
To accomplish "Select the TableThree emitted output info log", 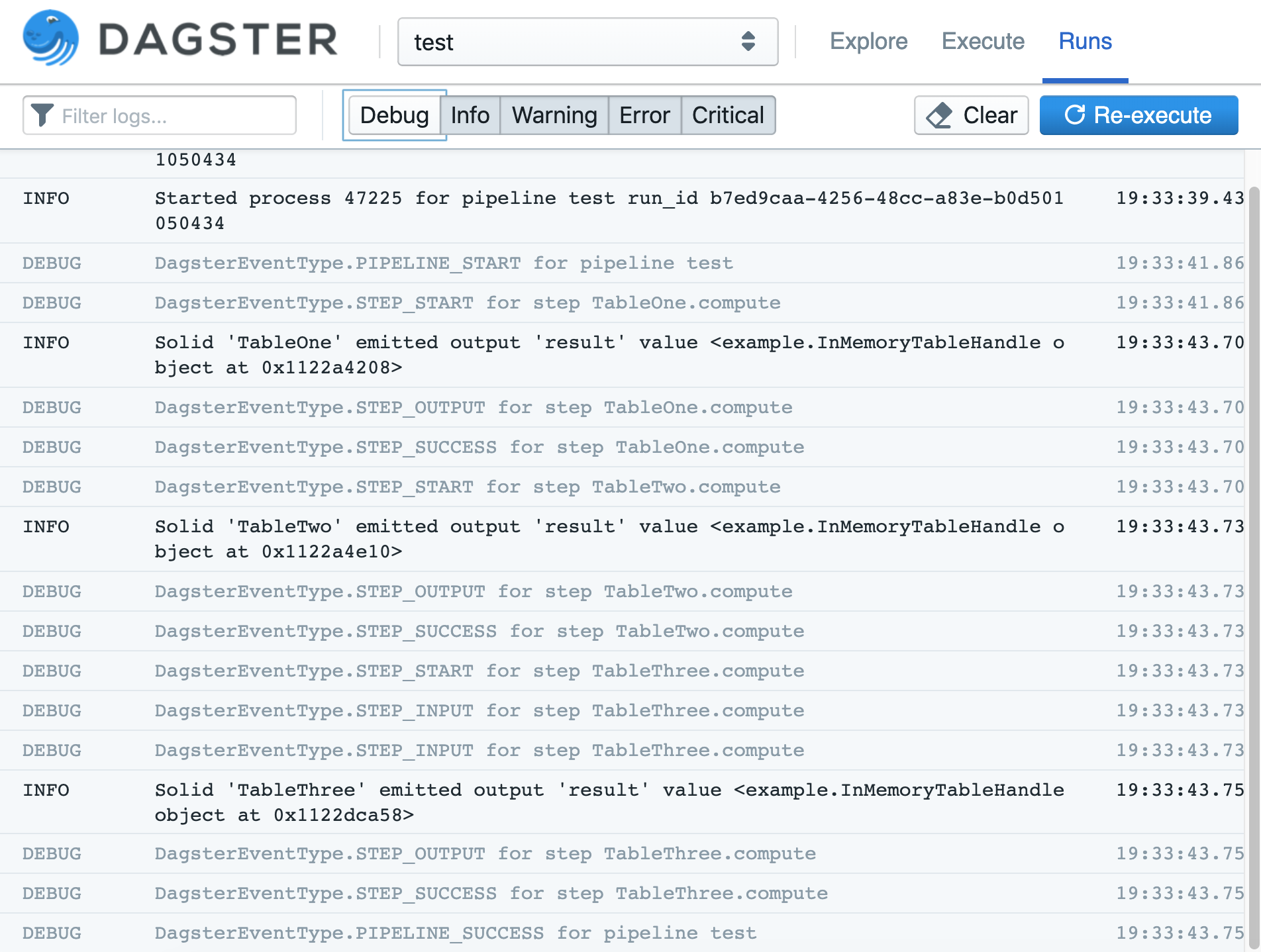I will [x=596, y=802].
